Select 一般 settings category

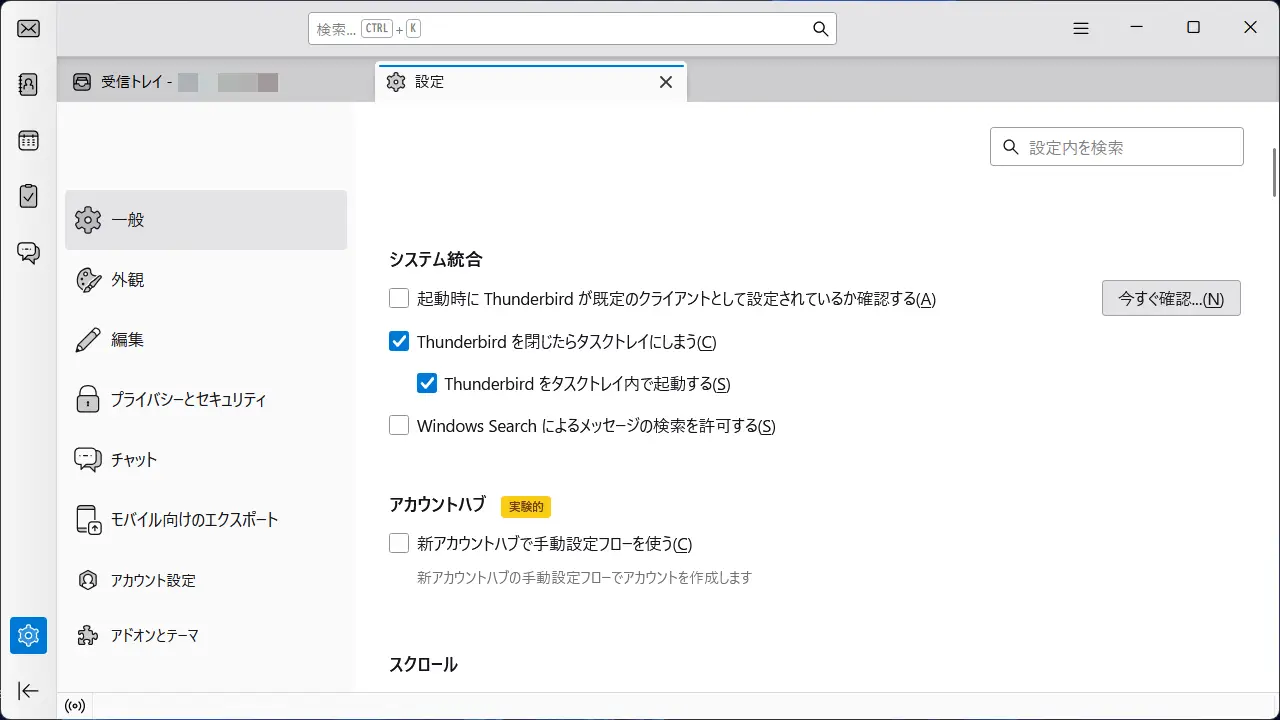tap(206, 220)
